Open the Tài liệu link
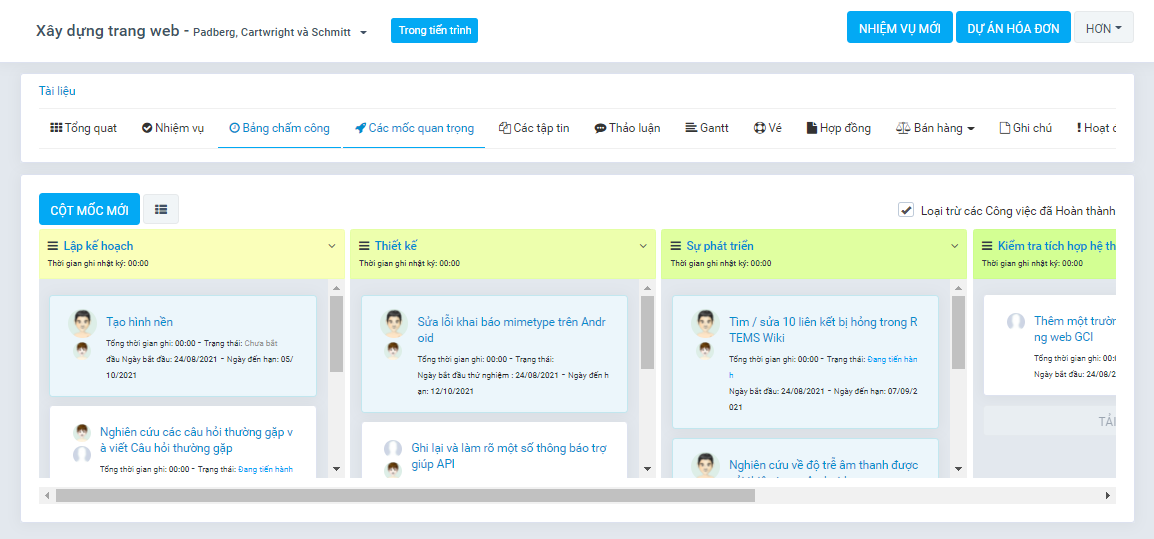Viewport: 1154px width, 539px height. pyautogui.click(x=57, y=91)
